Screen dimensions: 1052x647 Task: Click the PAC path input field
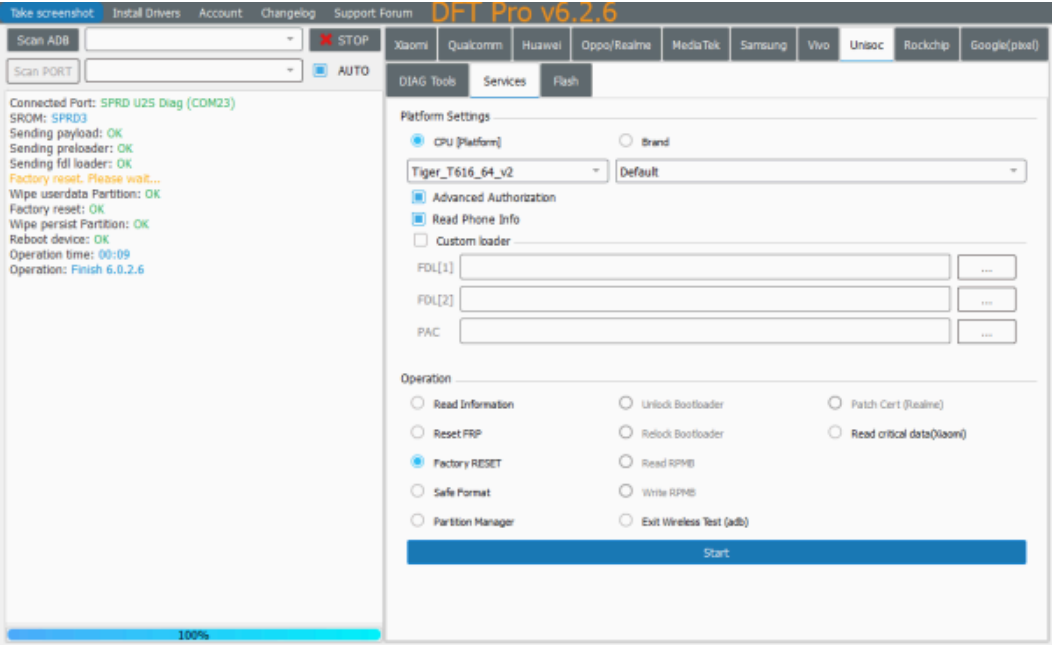[704, 332]
